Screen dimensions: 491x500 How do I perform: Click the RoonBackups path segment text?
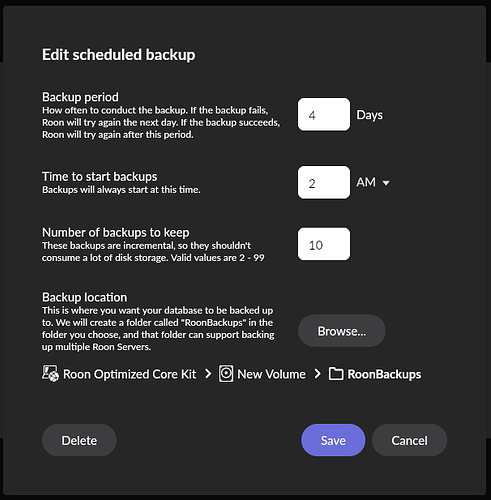pyautogui.click(x=384, y=374)
